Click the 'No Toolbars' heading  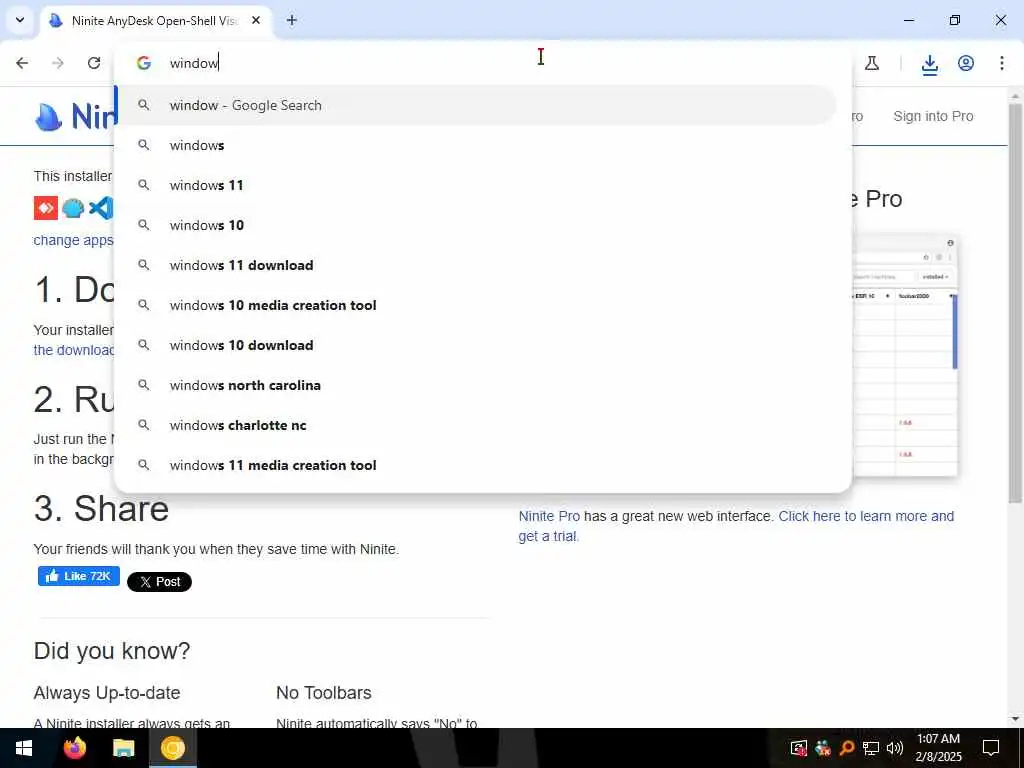point(324,693)
